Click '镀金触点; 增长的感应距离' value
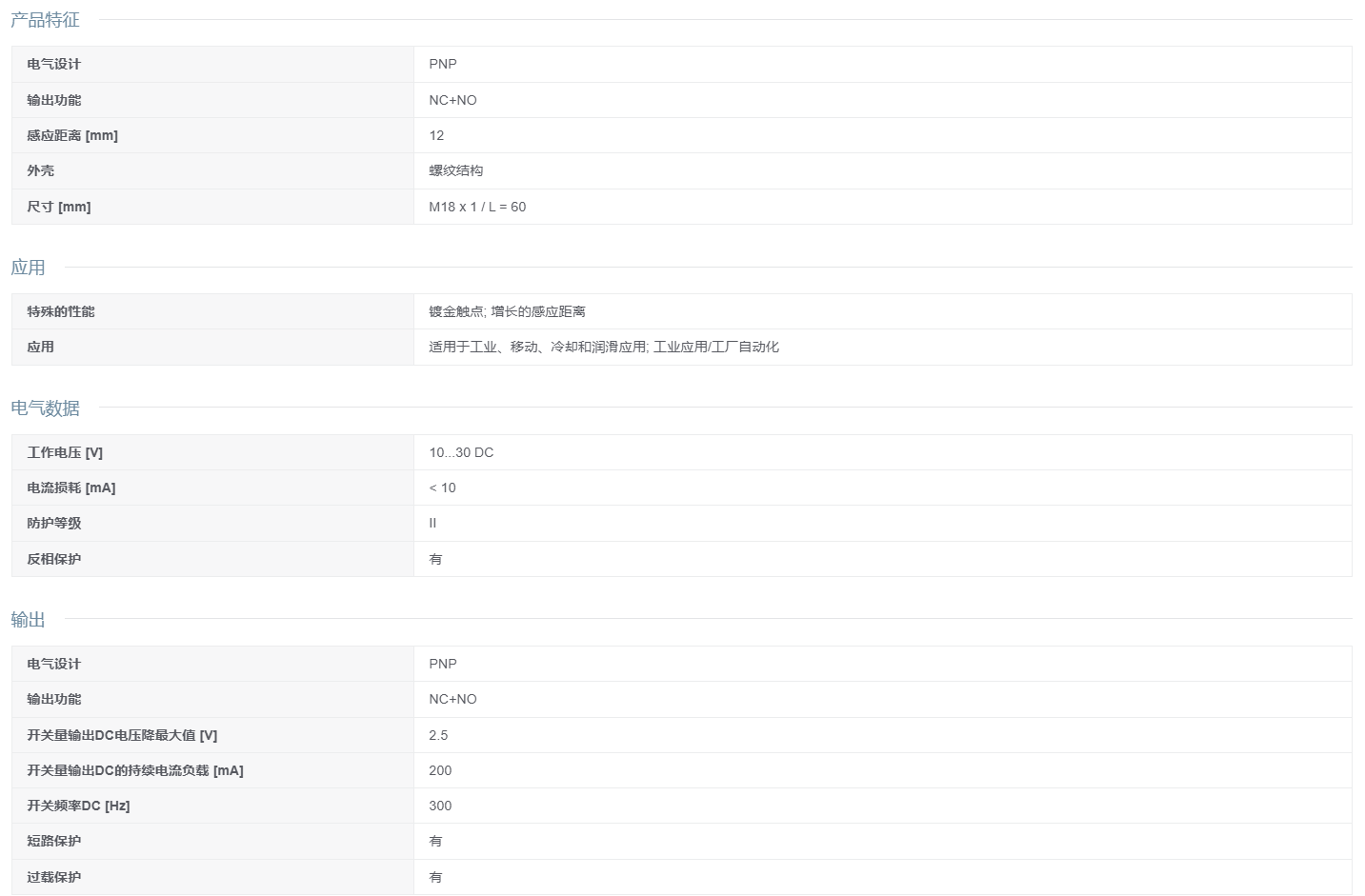This screenshot has width=1365, height=896. (507, 311)
